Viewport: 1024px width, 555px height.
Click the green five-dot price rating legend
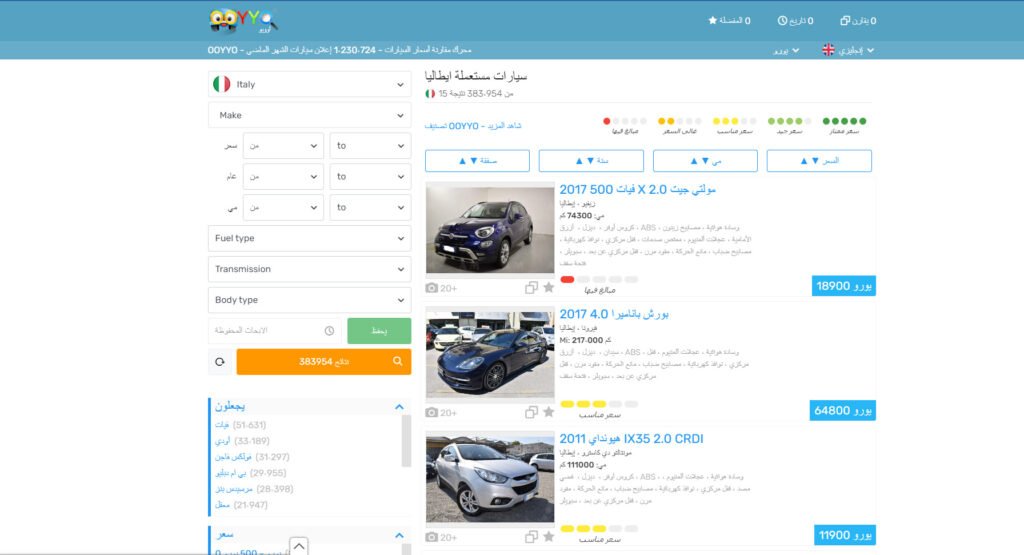845,121
